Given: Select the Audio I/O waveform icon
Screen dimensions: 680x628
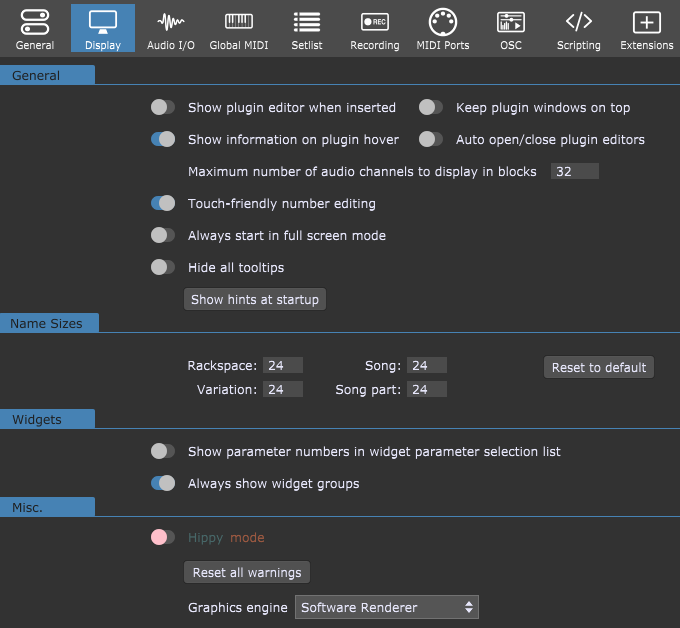Looking at the screenshot, I should pos(170,22).
